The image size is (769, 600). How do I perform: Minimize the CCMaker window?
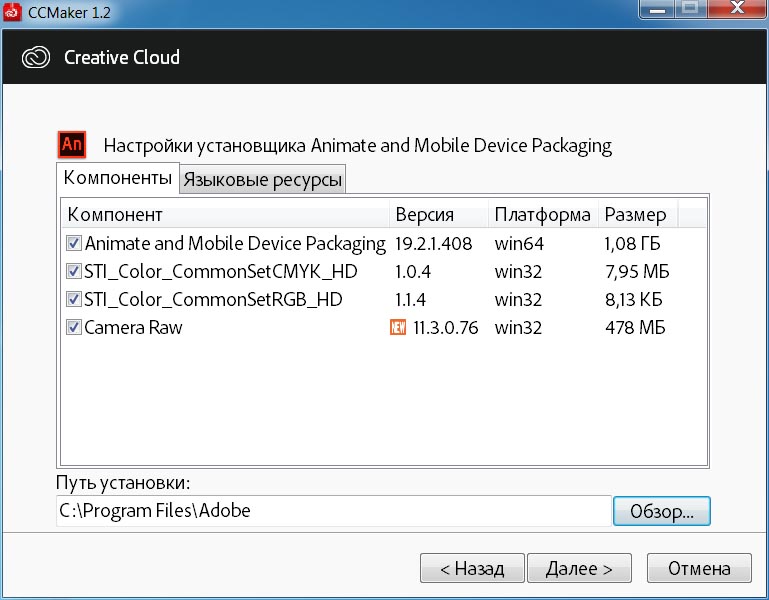click(657, 9)
